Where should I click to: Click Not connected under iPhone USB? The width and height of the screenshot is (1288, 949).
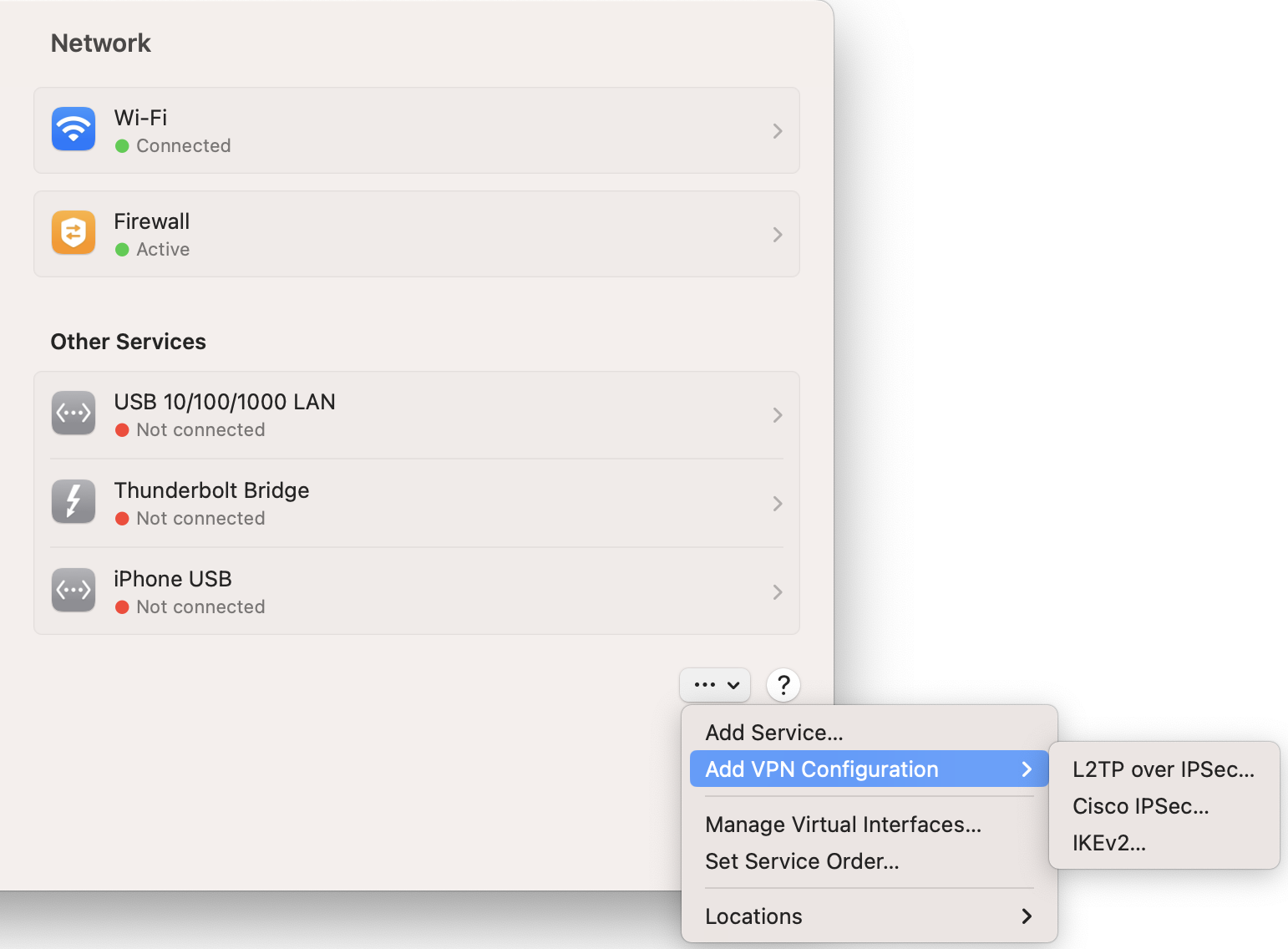tap(200, 607)
